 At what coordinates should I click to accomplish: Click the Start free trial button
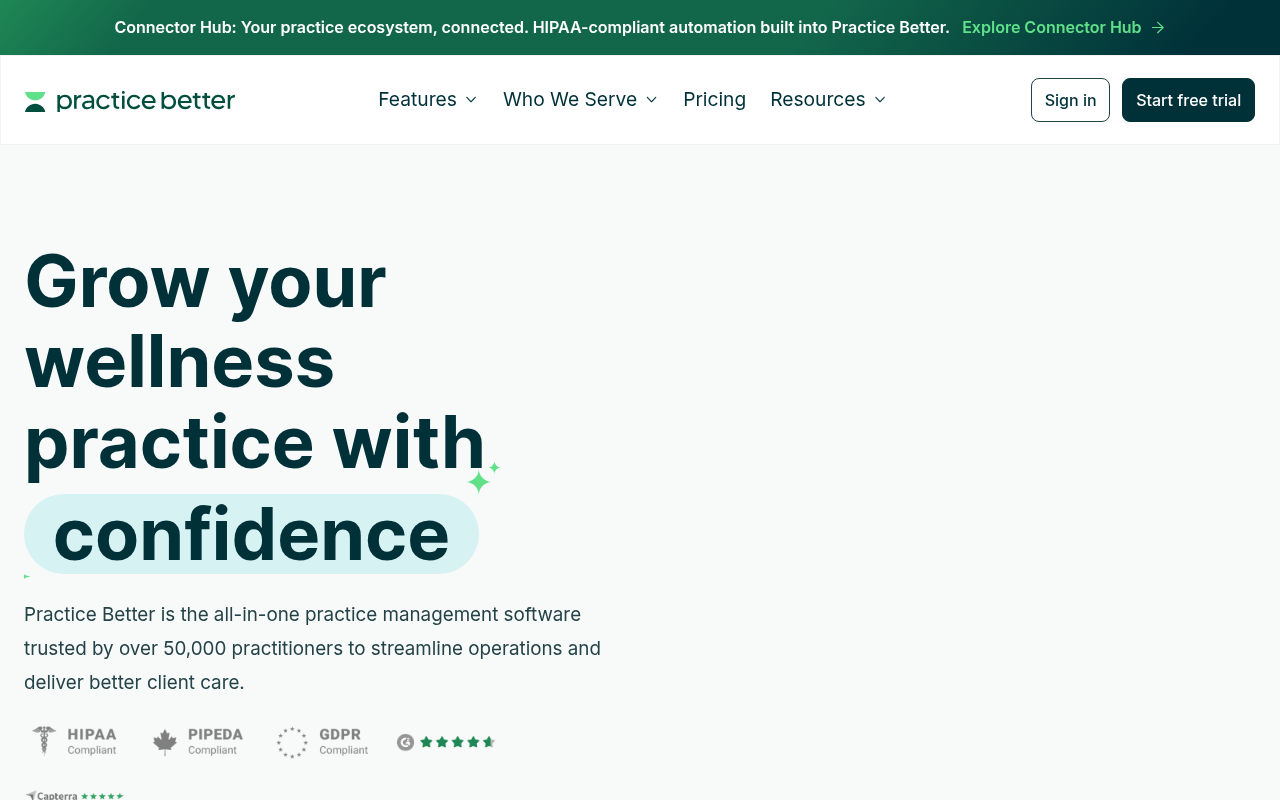click(1188, 100)
